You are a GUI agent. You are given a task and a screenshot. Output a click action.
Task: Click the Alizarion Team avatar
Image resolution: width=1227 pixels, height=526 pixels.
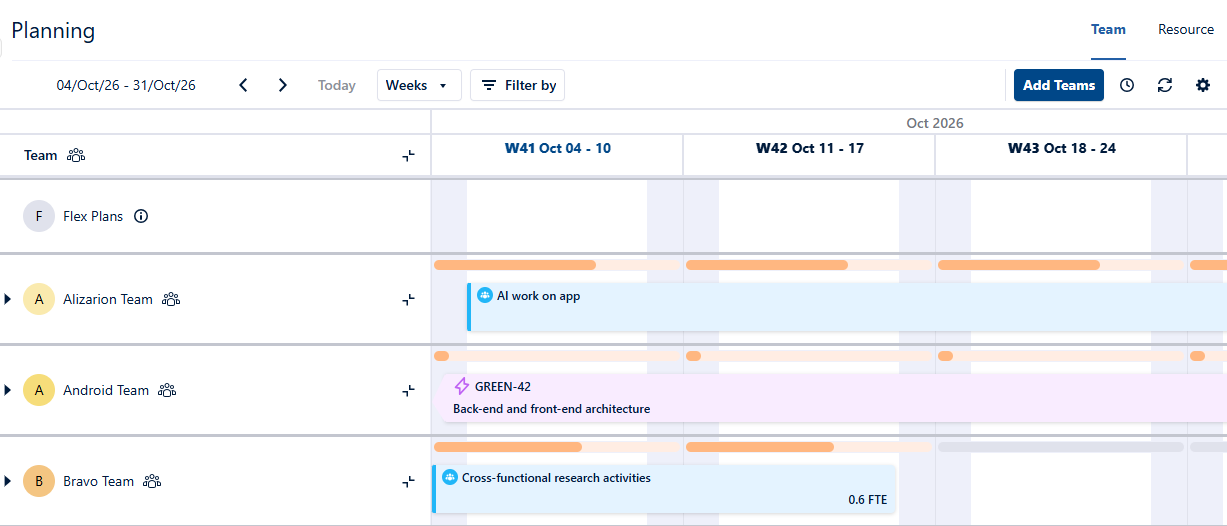tap(39, 299)
